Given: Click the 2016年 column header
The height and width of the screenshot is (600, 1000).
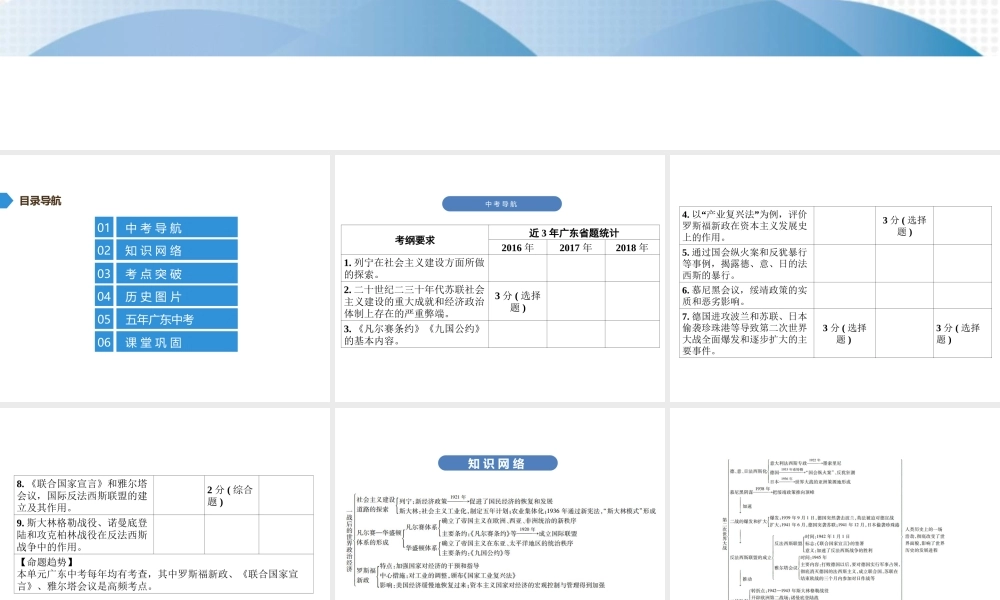Looking at the screenshot, I should pyautogui.click(x=517, y=247).
